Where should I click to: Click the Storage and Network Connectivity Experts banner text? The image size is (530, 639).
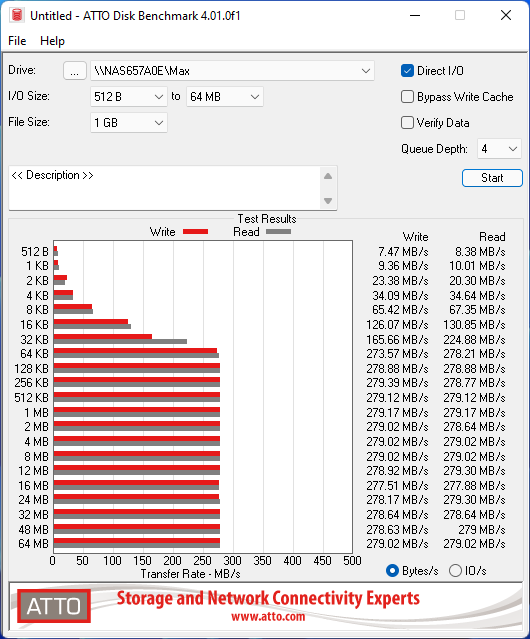coord(268,598)
